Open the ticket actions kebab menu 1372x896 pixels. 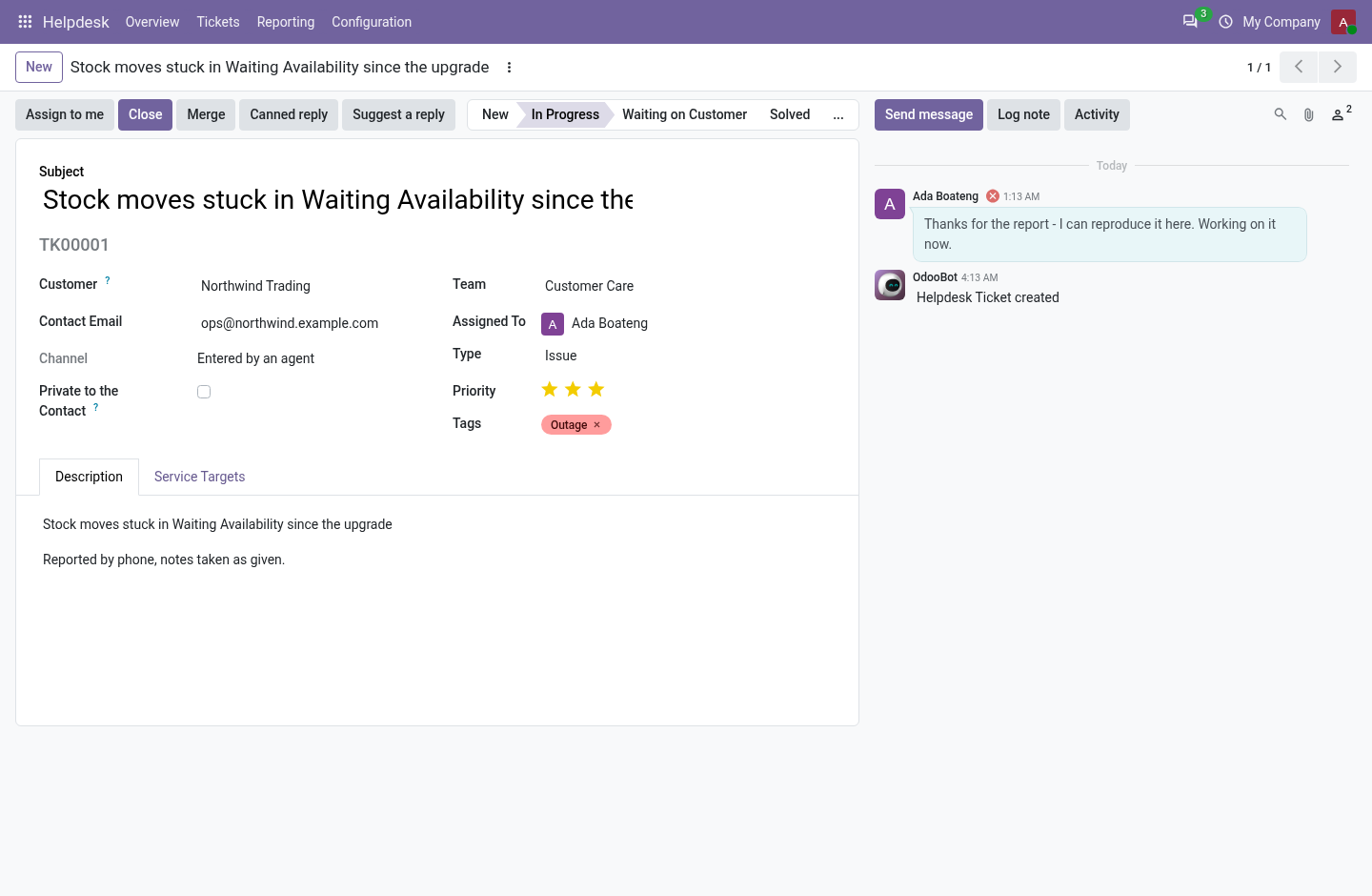510,68
